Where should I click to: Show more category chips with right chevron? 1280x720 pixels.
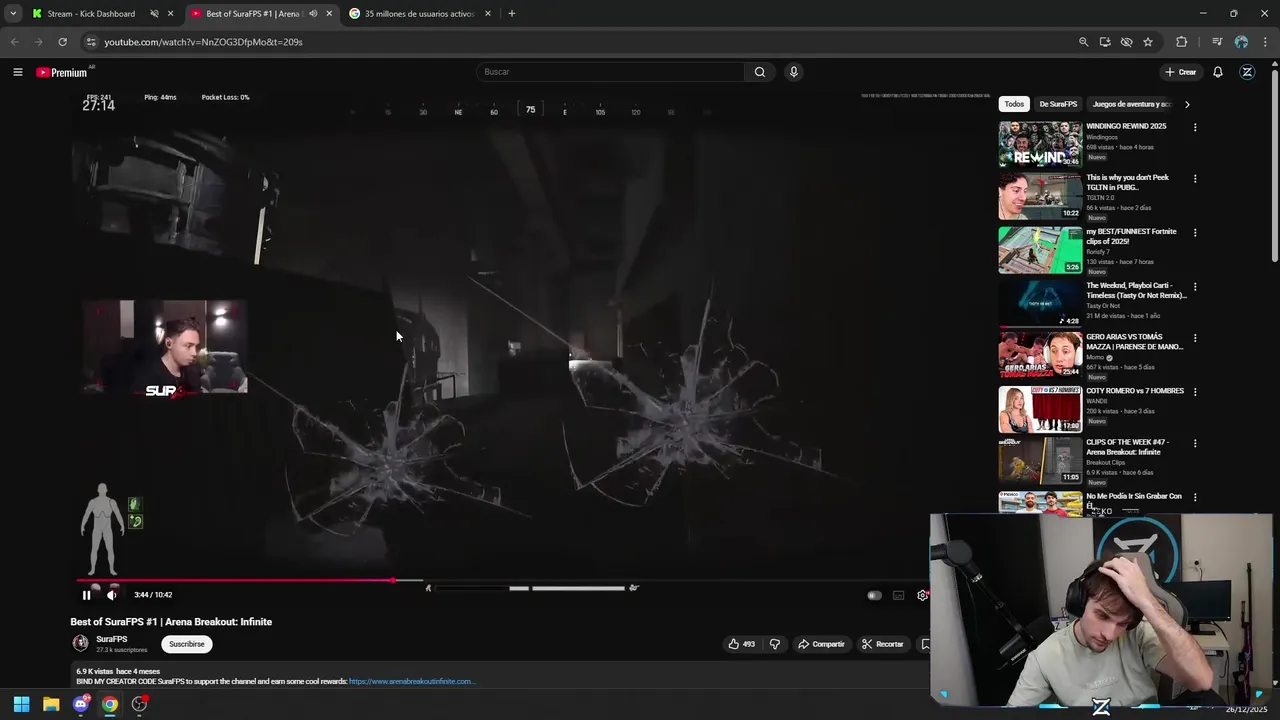[1187, 104]
